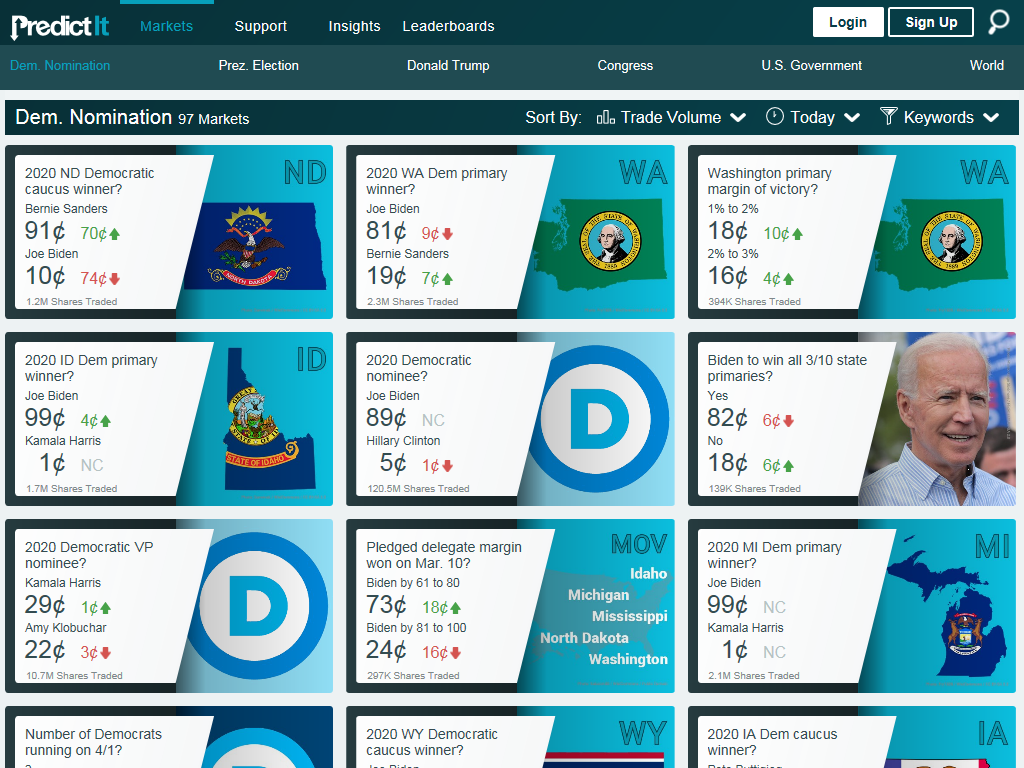Click the 2% to 3% price of 16¢

(x=728, y=276)
